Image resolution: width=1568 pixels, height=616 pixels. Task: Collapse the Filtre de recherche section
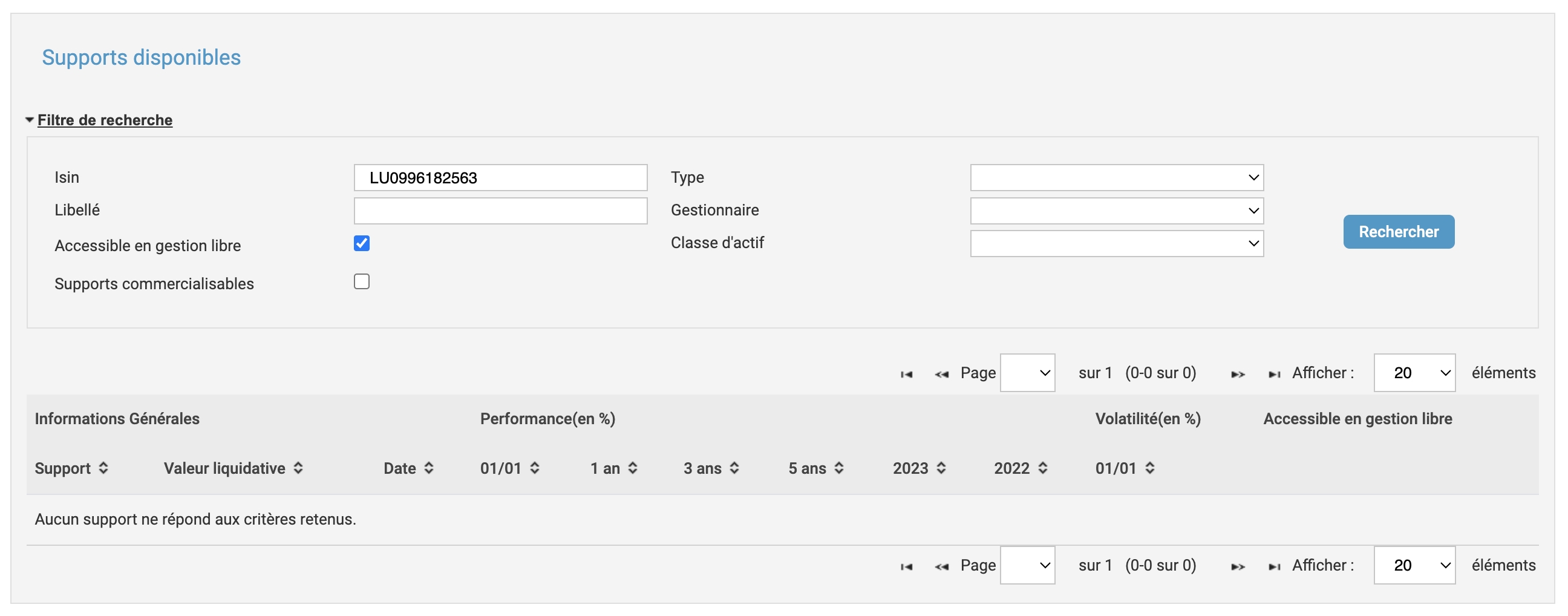(104, 120)
